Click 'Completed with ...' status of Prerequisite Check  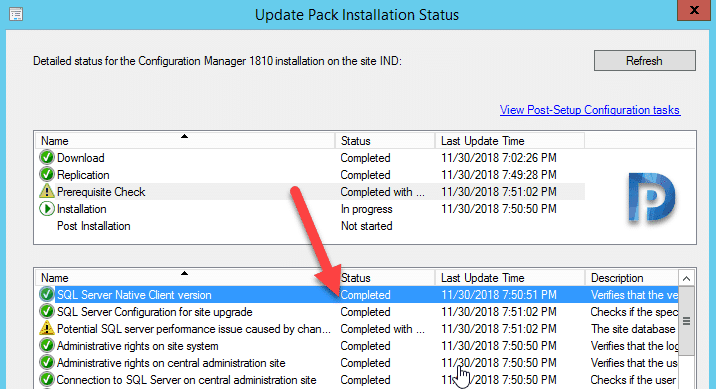pyautogui.click(x=383, y=192)
